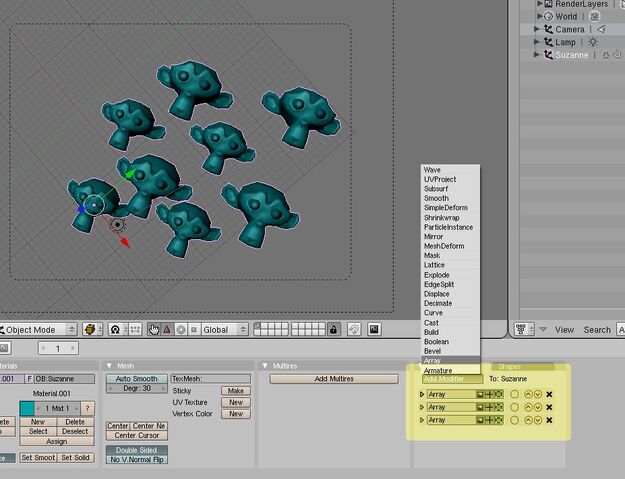Click the World globe icon in outliner
625x479 pixels.
[549, 16]
